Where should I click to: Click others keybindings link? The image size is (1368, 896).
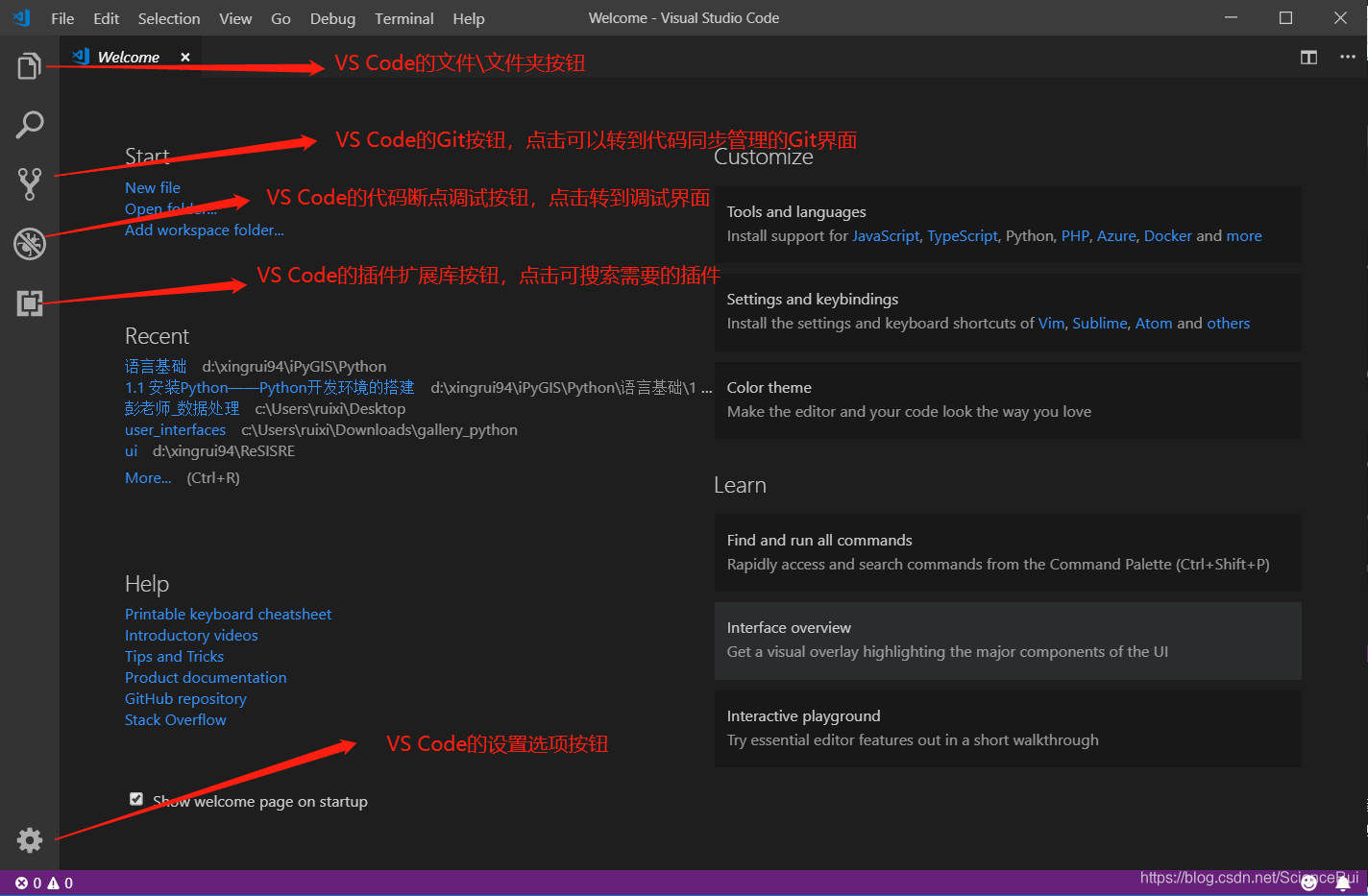[x=1229, y=323]
